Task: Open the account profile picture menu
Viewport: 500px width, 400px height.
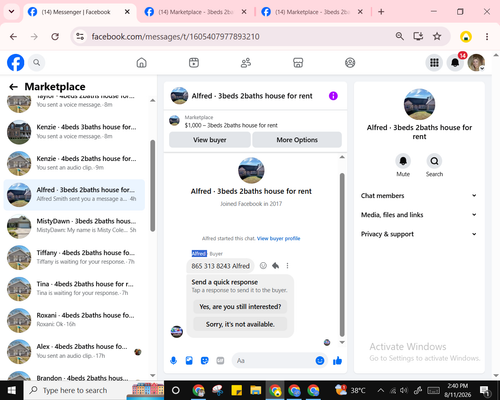Action: pos(476,62)
